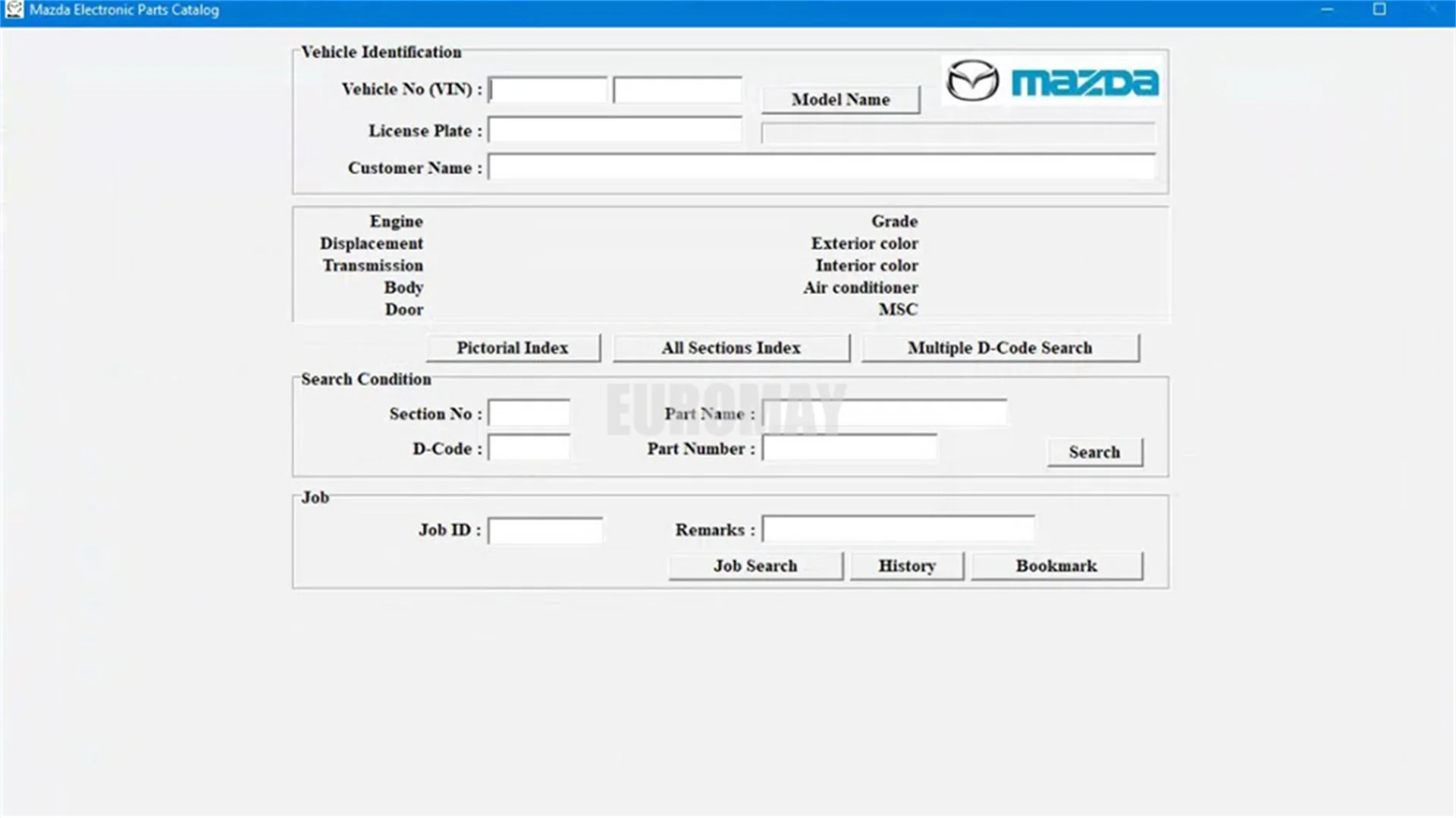Click the Section No input box

(x=529, y=413)
